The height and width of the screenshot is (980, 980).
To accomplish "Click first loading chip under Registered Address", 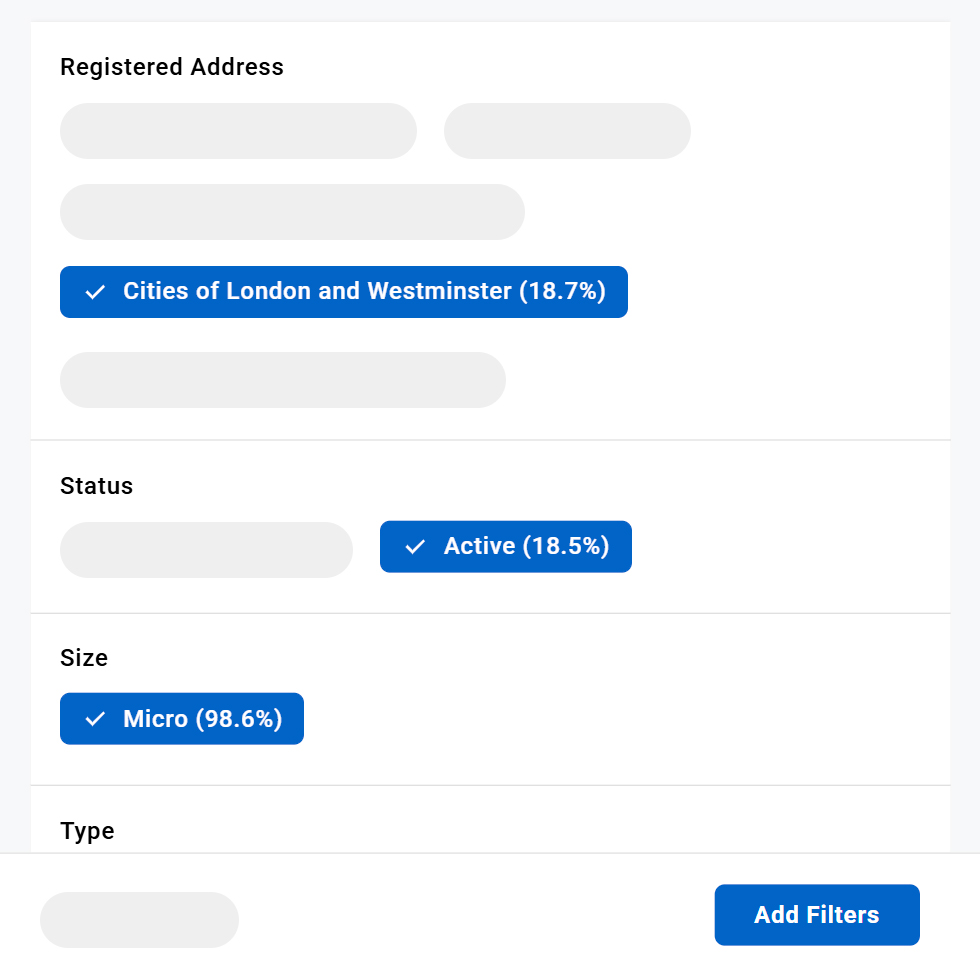I will click(238, 131).
